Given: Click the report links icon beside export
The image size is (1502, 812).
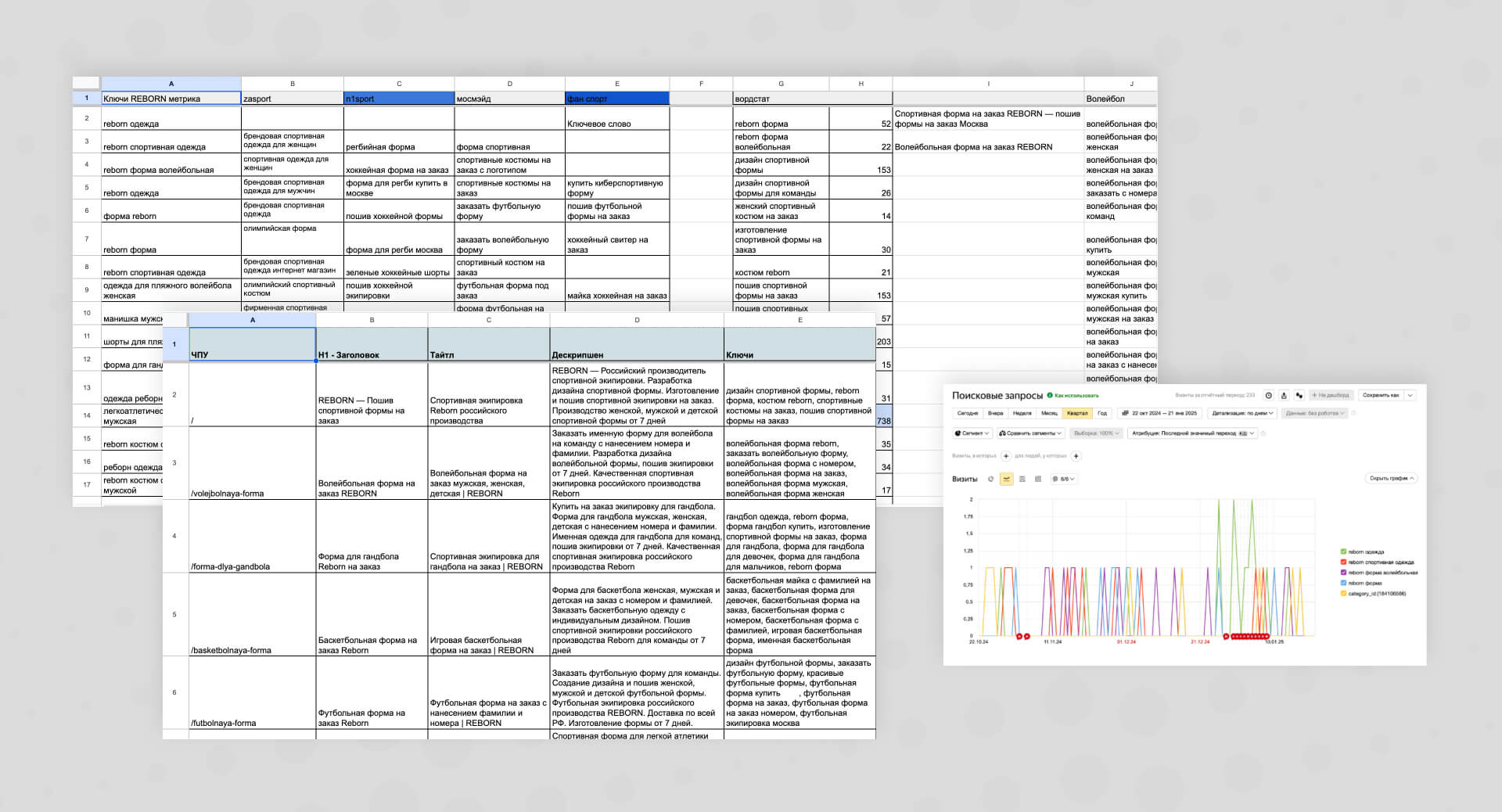Looking at the screenshot, I should pos(1299,396).
